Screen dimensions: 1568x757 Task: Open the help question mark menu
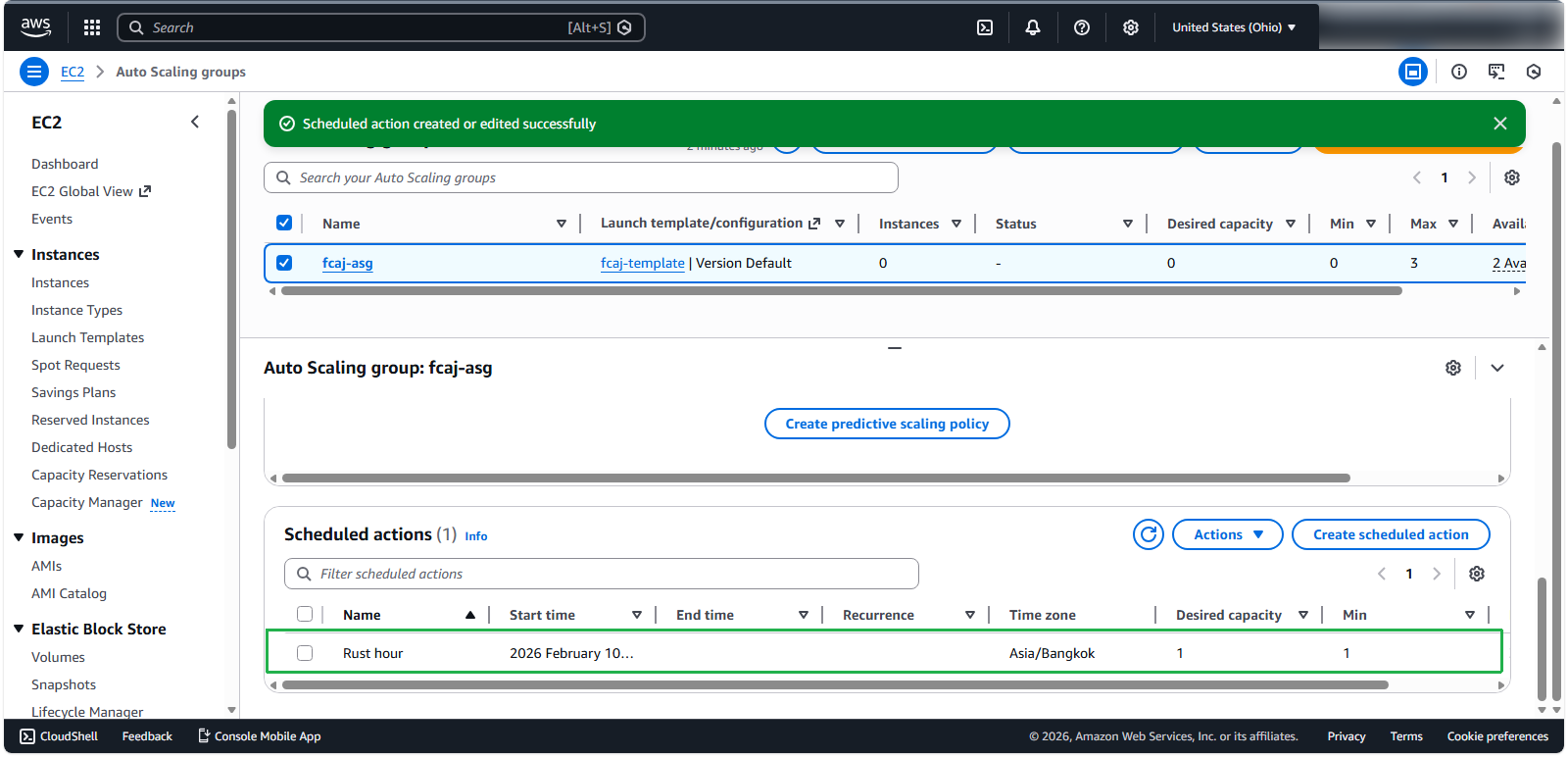pyautogui.click(x=1082, y=27)
